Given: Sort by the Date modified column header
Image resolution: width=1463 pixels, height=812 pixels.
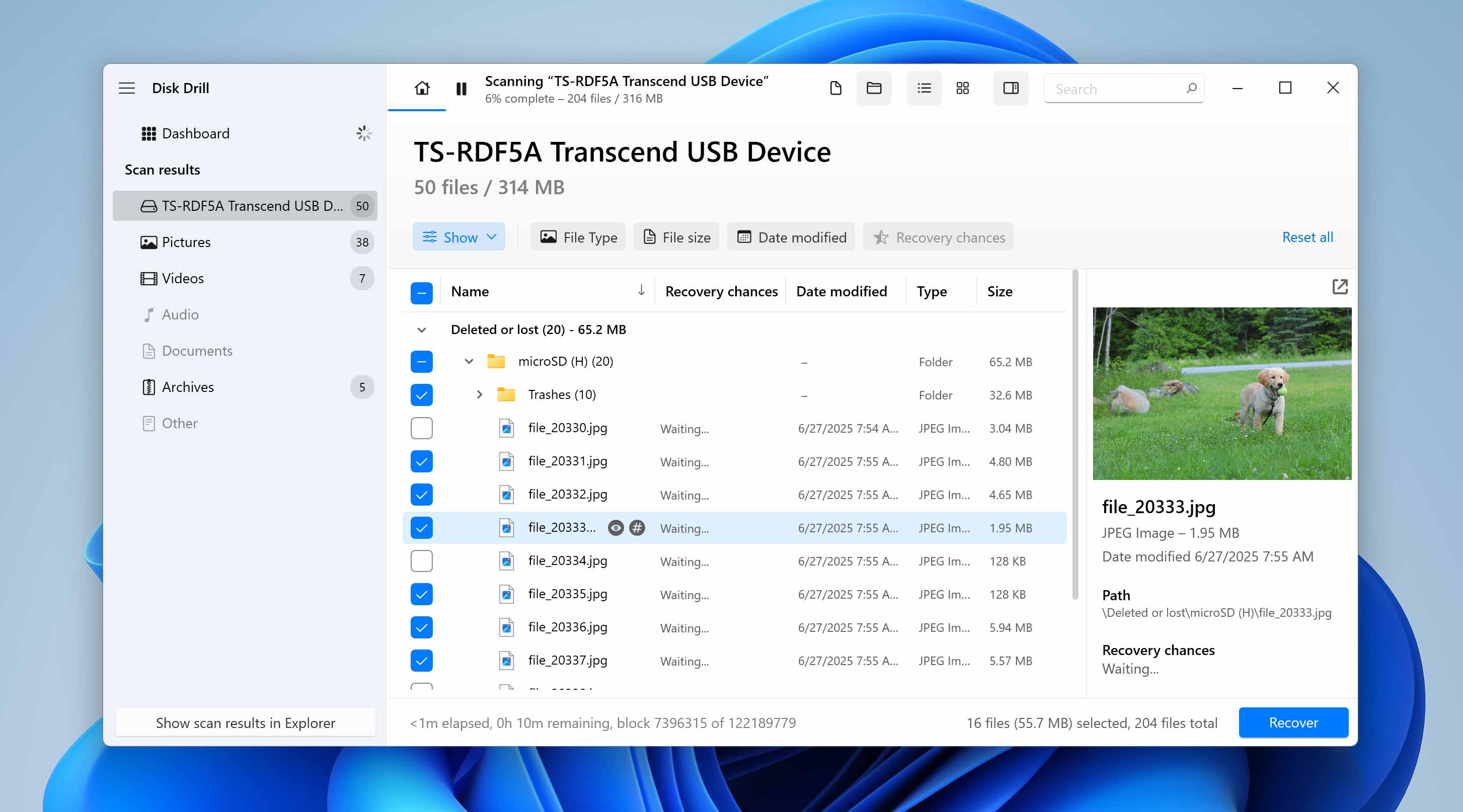Looking at the screenshot, I should click(841, 291).
